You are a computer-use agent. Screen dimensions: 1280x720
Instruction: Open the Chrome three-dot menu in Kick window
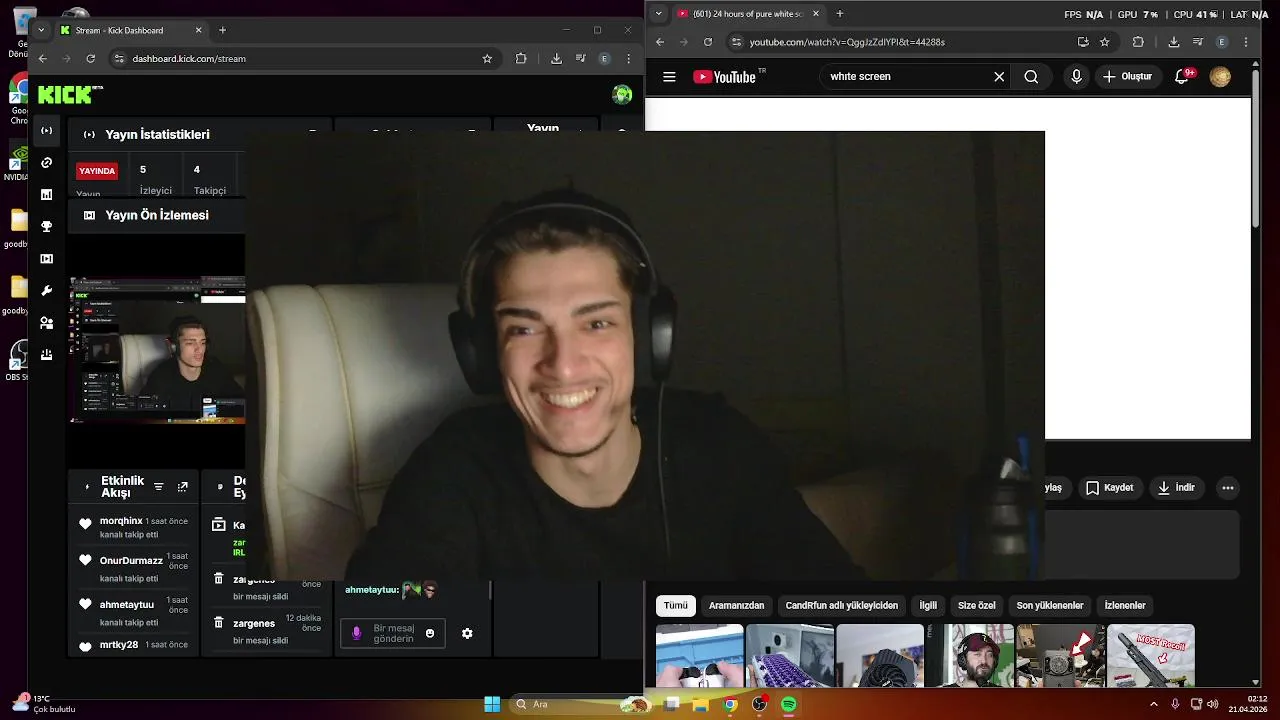(629, 59)
